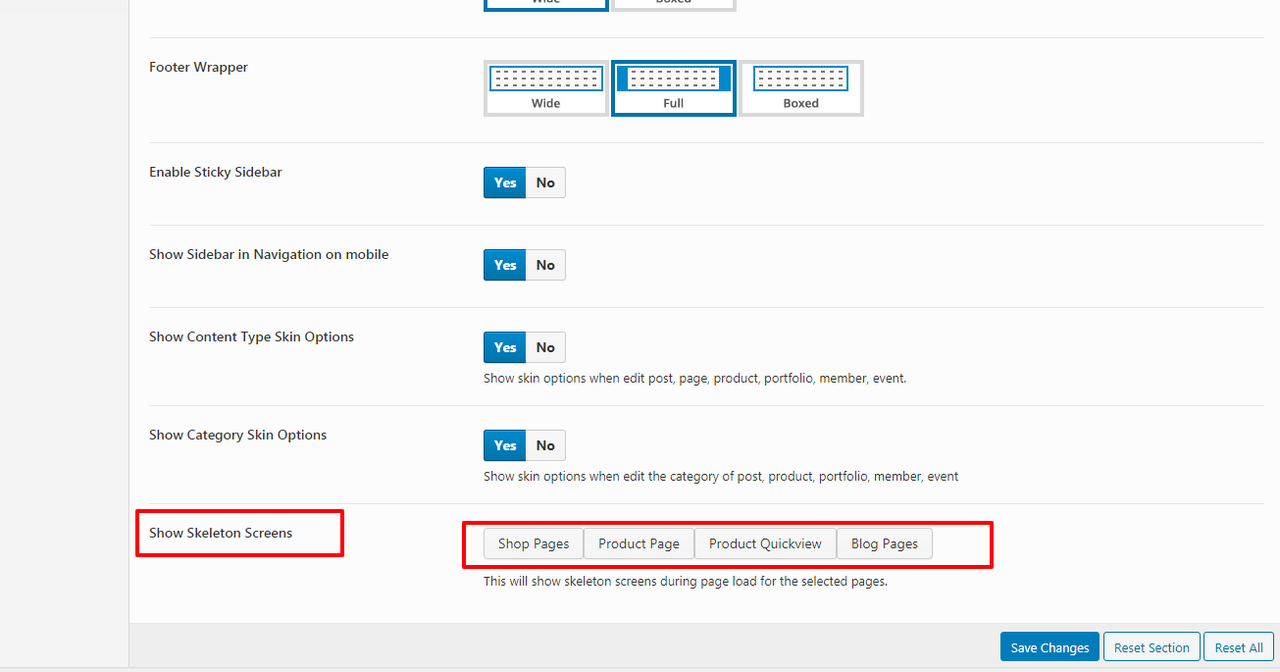Select Boxed footer wrapper layout
The image size is (1280, 672).
[801, 88]
